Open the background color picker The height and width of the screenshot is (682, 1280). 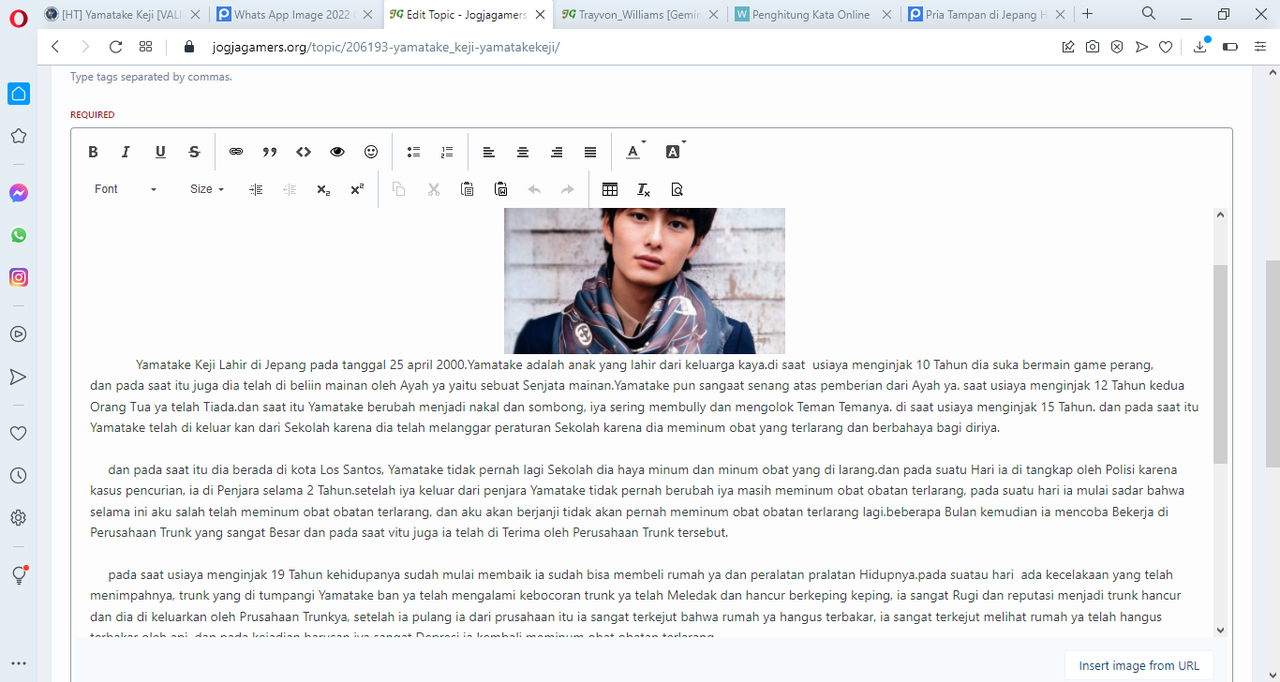[x=675, y=152]
